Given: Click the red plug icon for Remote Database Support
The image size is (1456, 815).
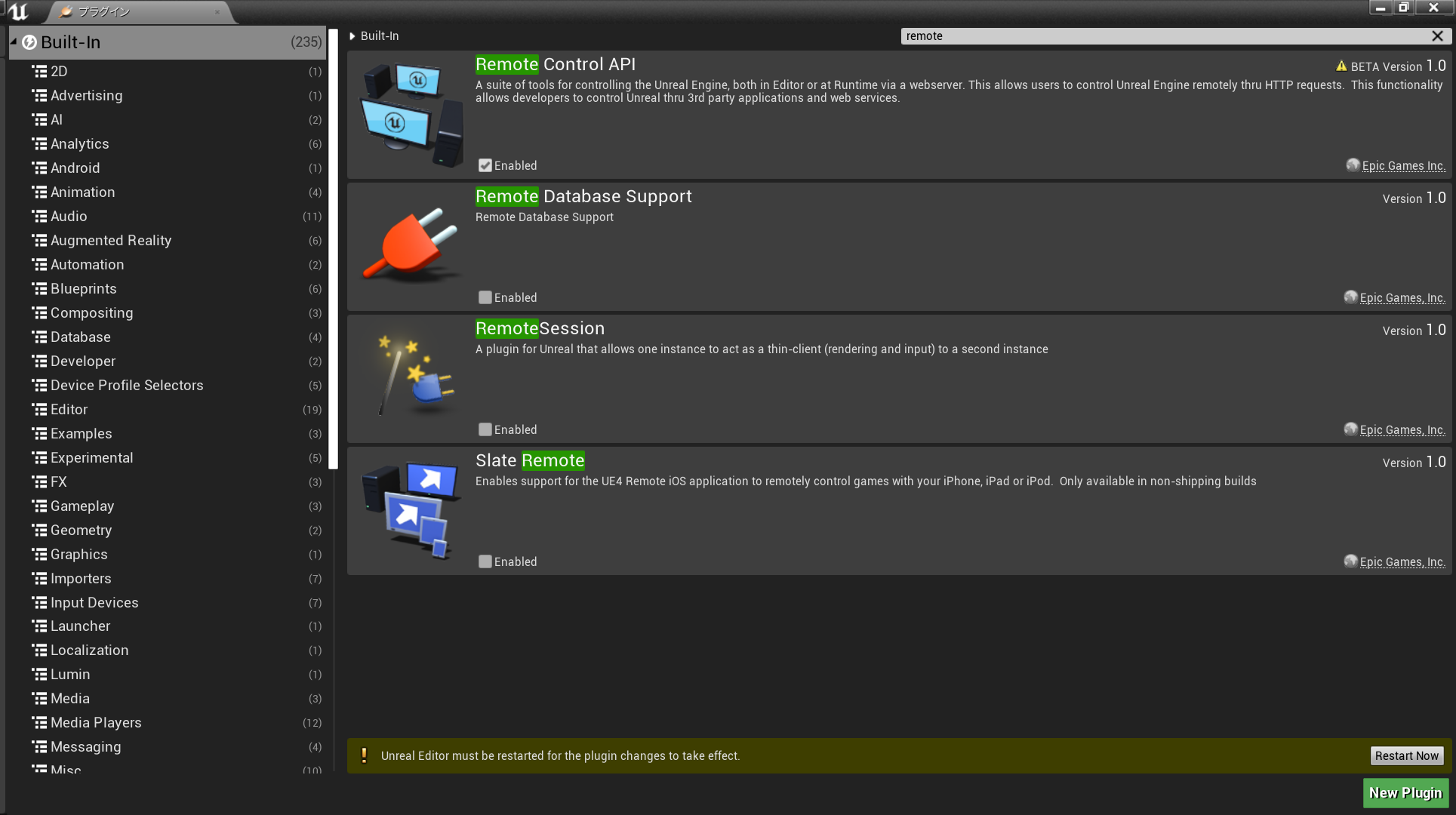Looking at the screenshot, I should tap(410, 245).
